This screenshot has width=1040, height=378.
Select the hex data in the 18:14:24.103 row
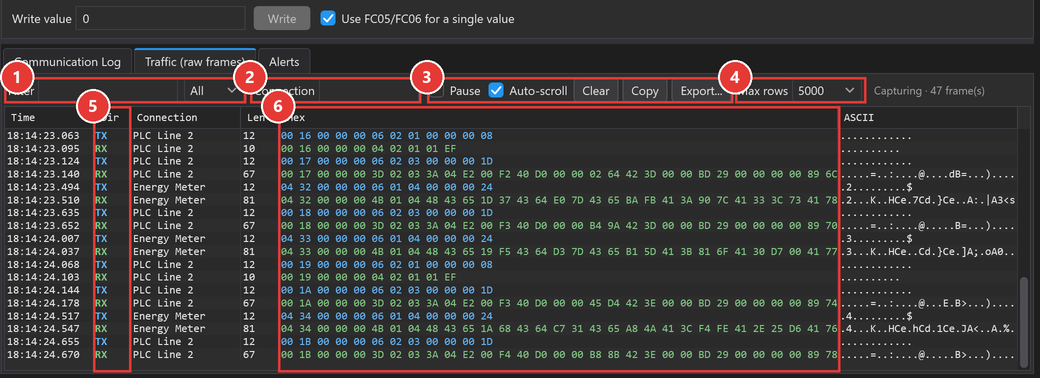368,277
